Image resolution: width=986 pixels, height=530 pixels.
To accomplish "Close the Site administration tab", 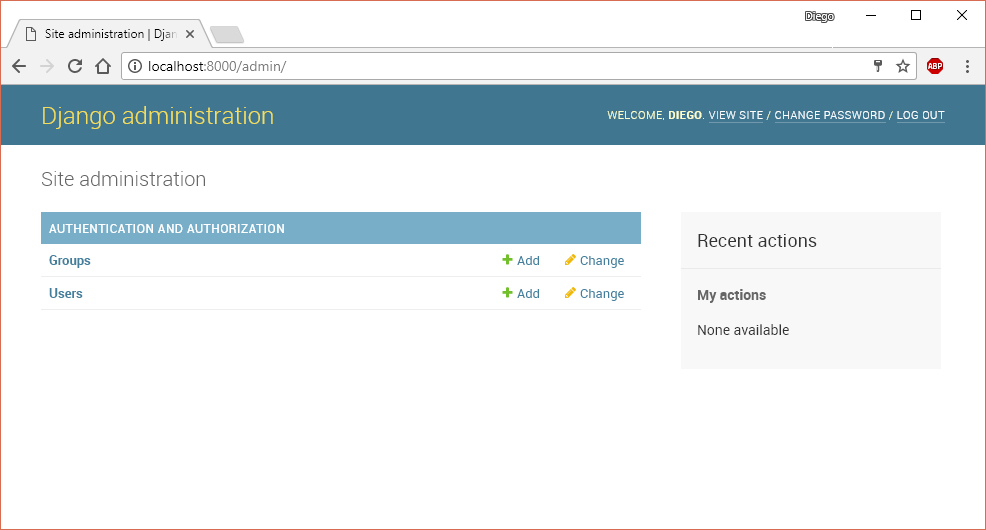I will 190,34.
